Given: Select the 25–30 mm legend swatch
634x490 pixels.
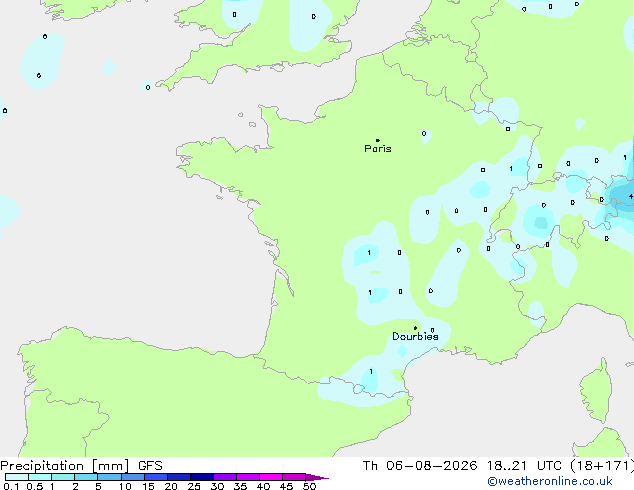Looking at the screenshot, I should (202, 477).
